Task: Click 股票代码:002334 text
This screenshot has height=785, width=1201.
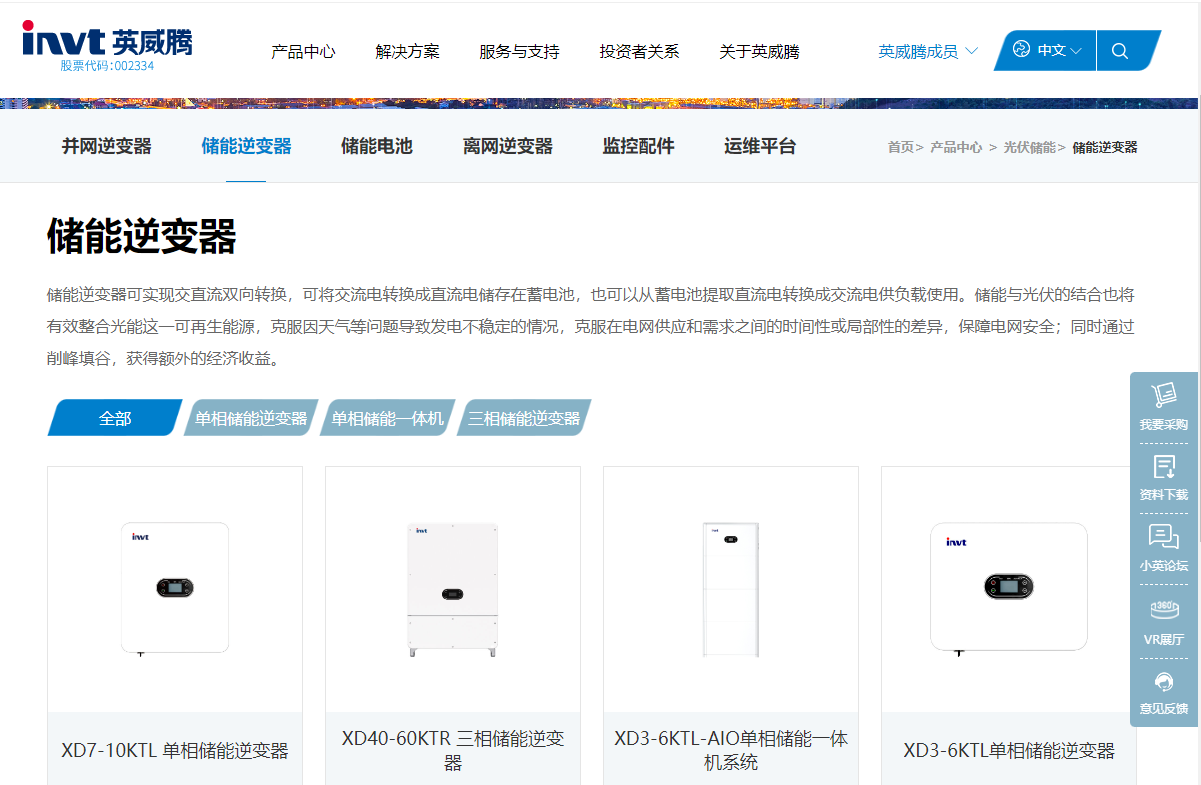Action: pyautogui.click(x=107, y=66)
